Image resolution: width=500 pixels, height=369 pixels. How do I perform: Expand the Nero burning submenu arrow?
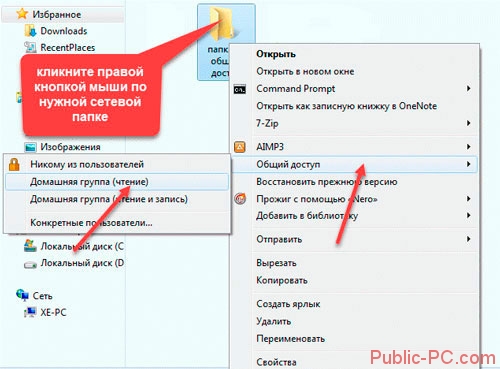(468, 199)
